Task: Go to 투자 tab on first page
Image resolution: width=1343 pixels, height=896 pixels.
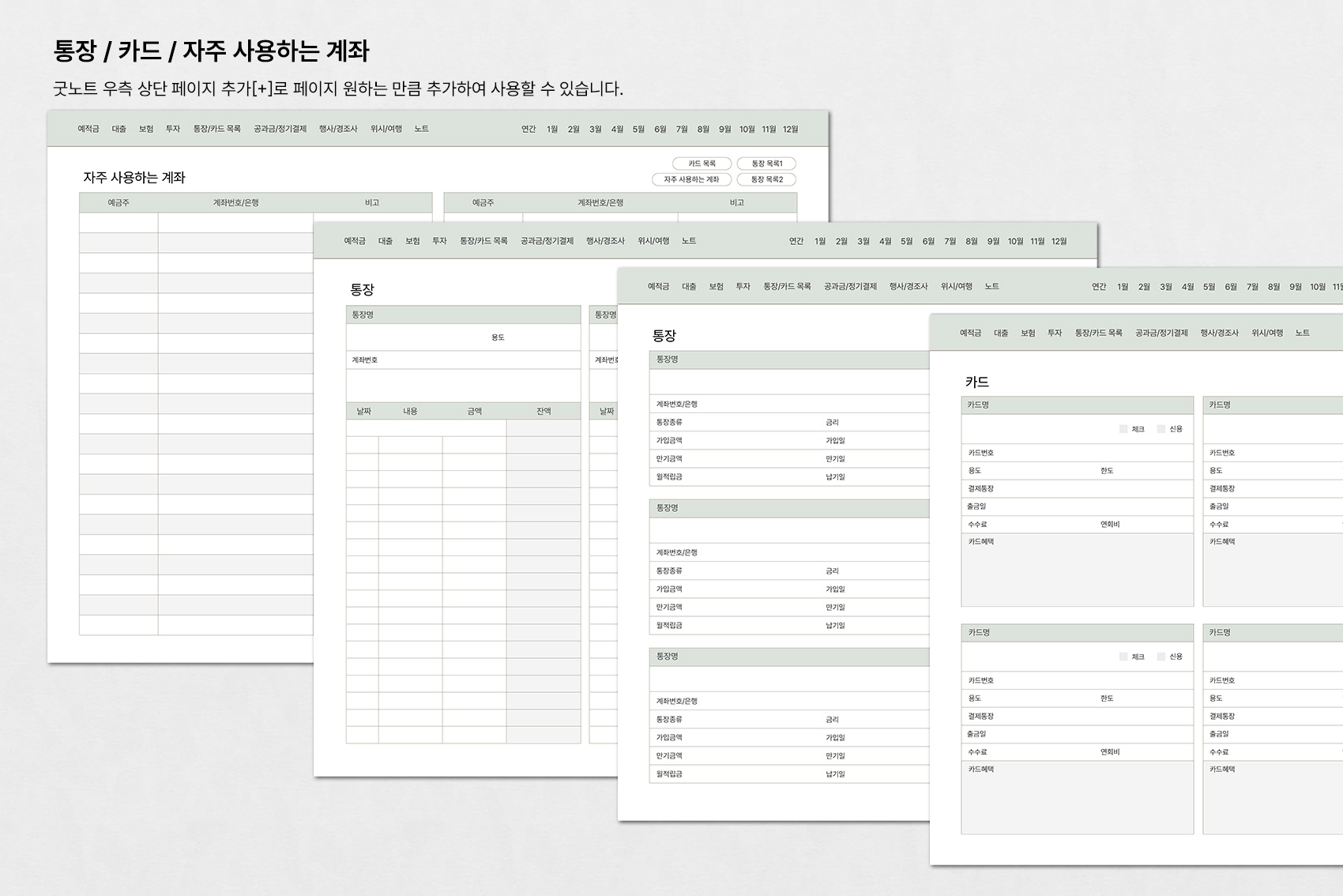Action: [173, 129]
